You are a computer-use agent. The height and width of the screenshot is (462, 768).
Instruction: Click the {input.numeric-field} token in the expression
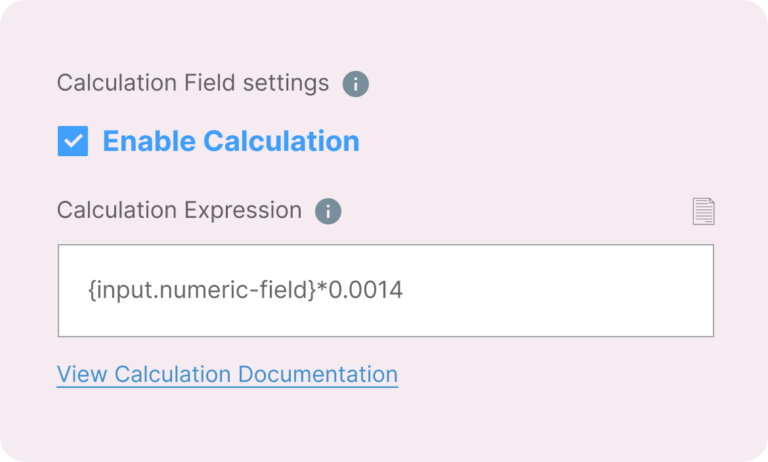(201, 291)
